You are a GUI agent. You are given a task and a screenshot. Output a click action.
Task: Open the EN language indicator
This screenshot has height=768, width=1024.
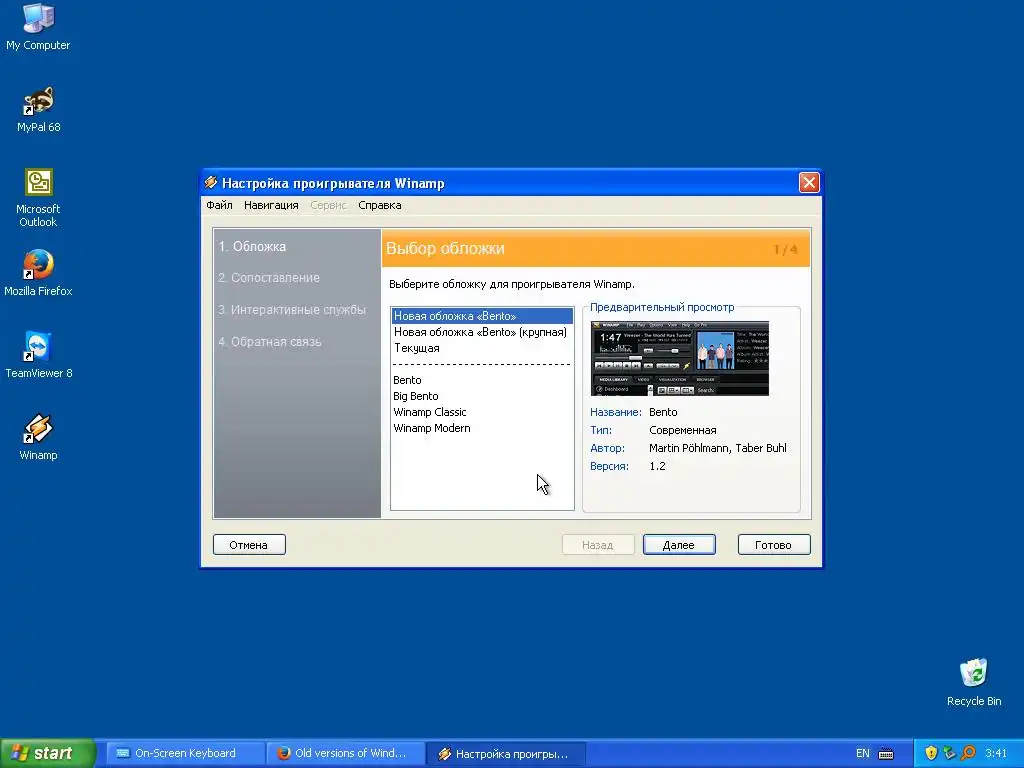pyautogui.click(x=863, y=754)
